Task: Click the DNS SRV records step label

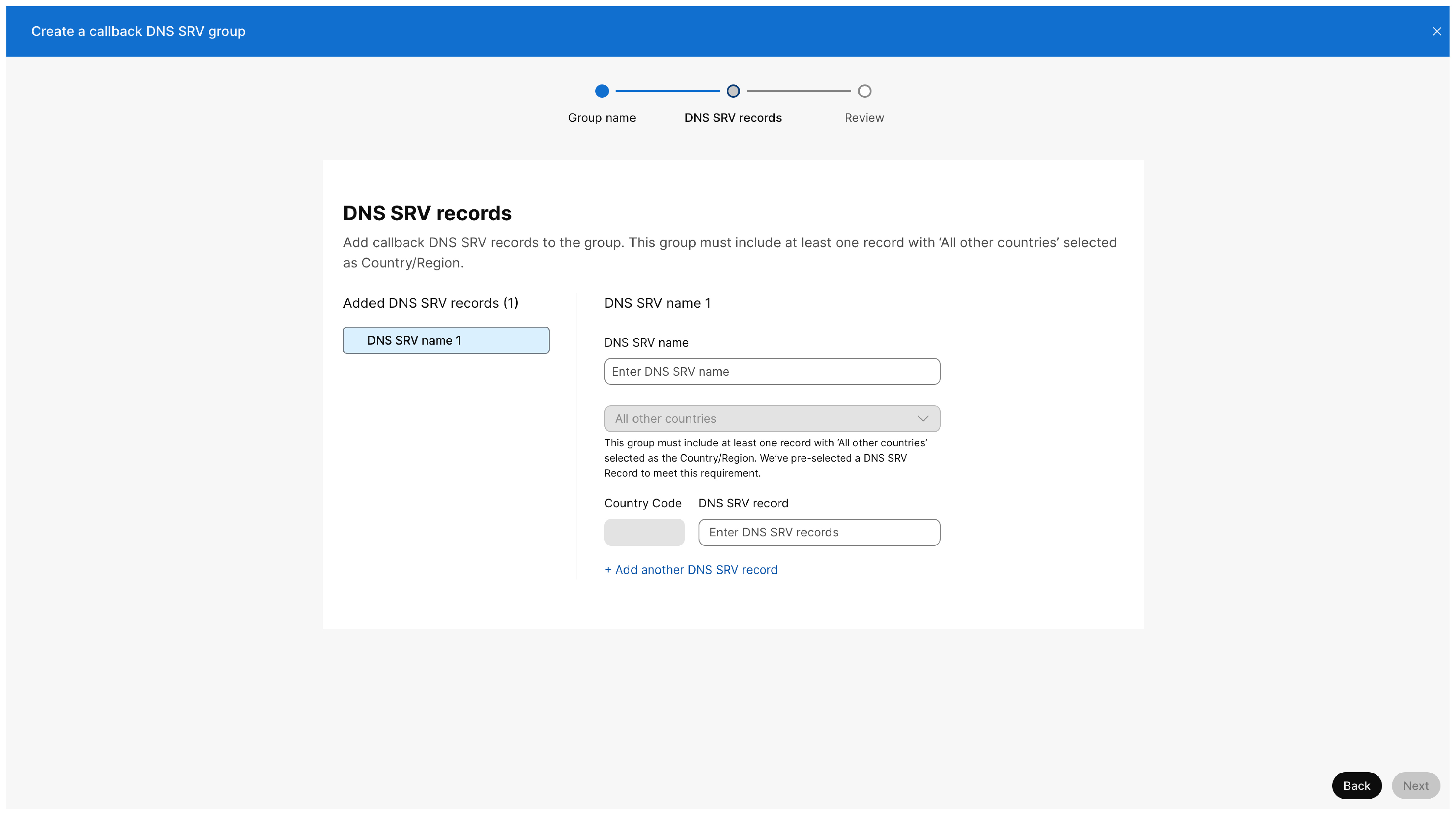Action: tap(733, 118)
